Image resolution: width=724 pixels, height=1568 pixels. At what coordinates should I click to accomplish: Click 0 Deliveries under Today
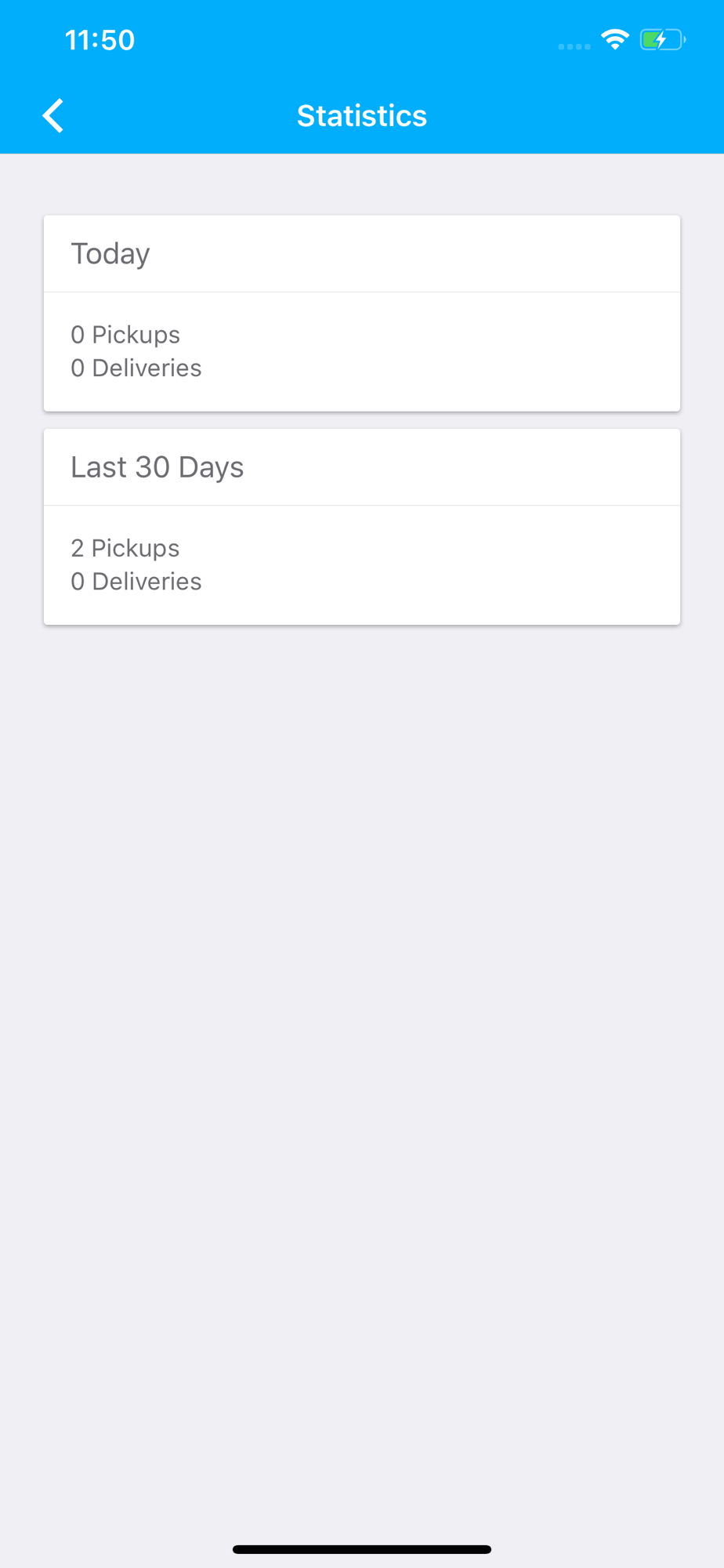[136, 368]
